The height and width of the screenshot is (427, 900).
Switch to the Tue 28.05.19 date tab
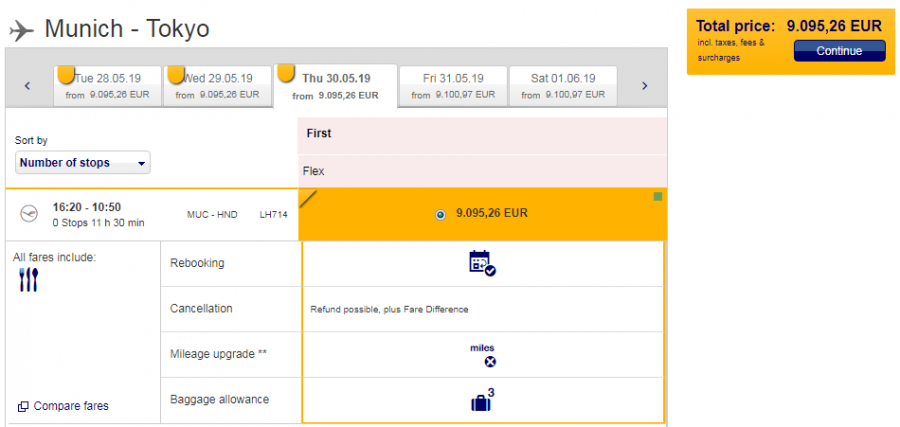107,86
